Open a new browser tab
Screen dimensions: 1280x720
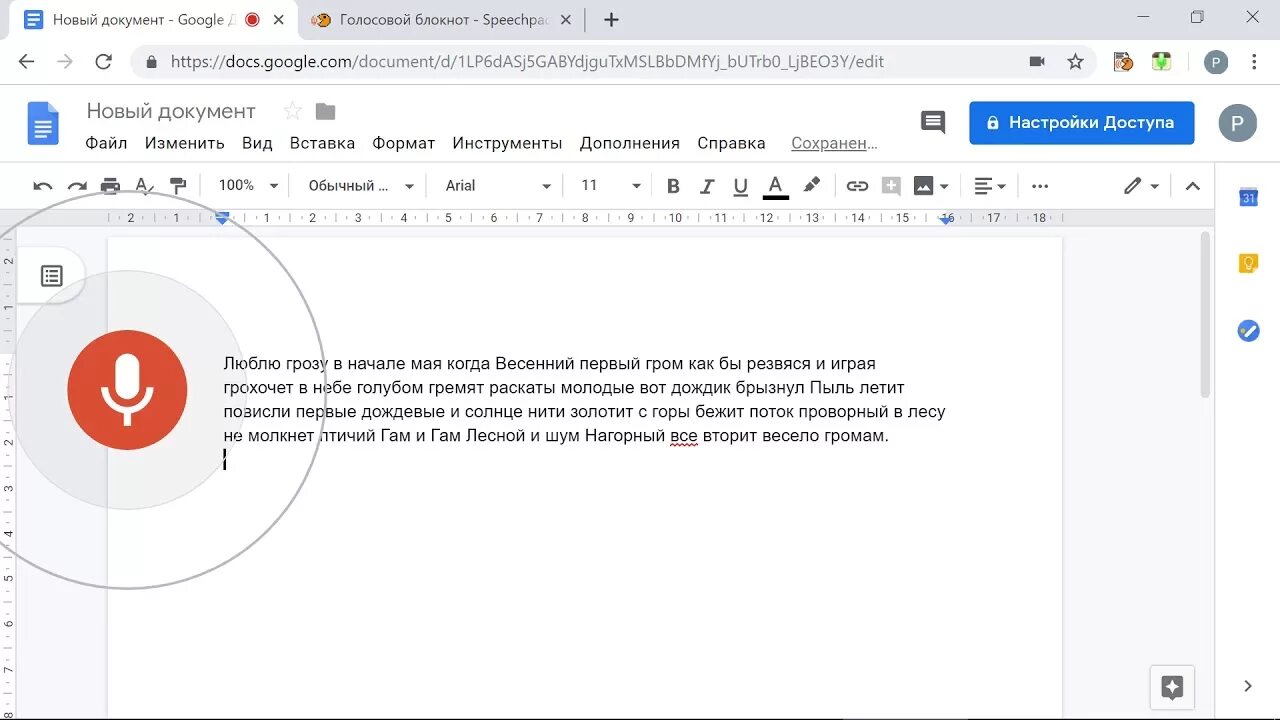[612, 20]
